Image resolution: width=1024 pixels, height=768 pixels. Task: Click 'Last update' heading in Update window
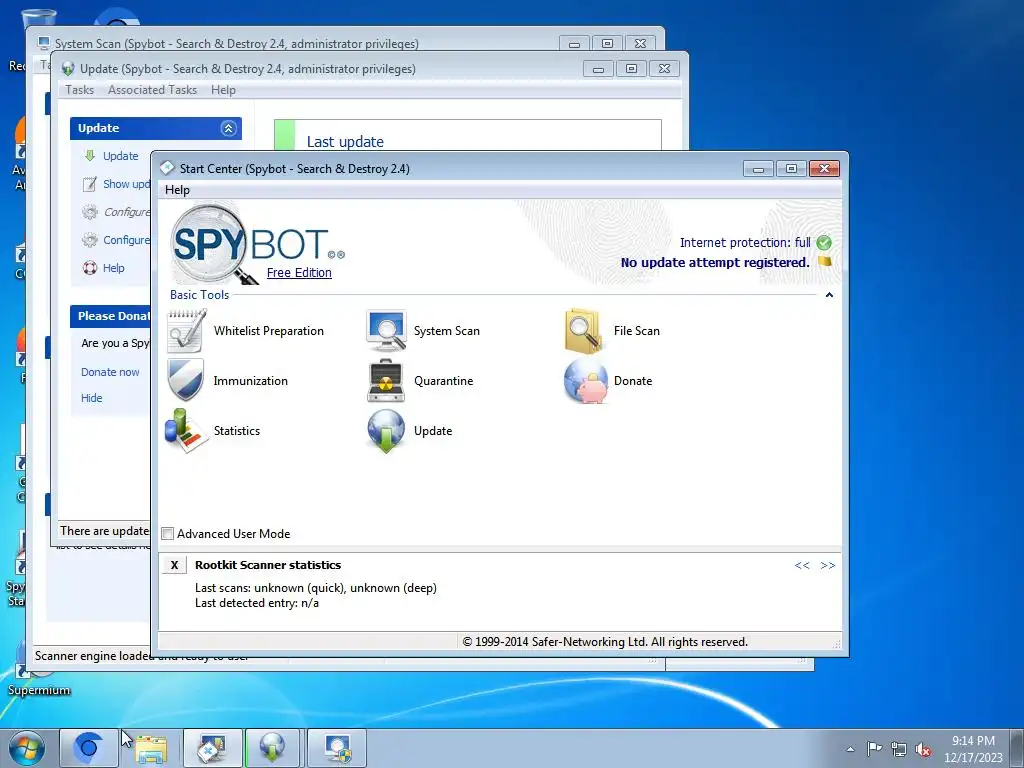345,142
